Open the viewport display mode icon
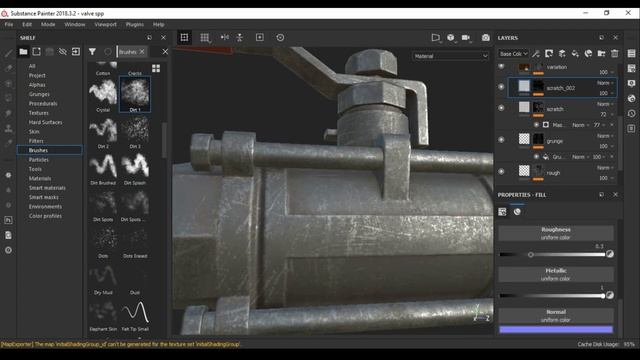The height and width of the screenshot is (360, 640). click(436, 38)
